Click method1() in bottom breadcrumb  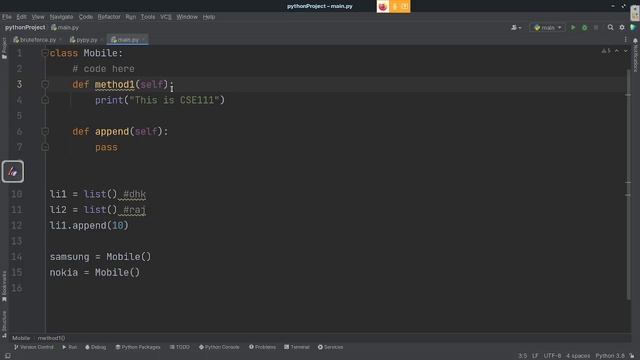pyautogui.click(x=51, y=338)
